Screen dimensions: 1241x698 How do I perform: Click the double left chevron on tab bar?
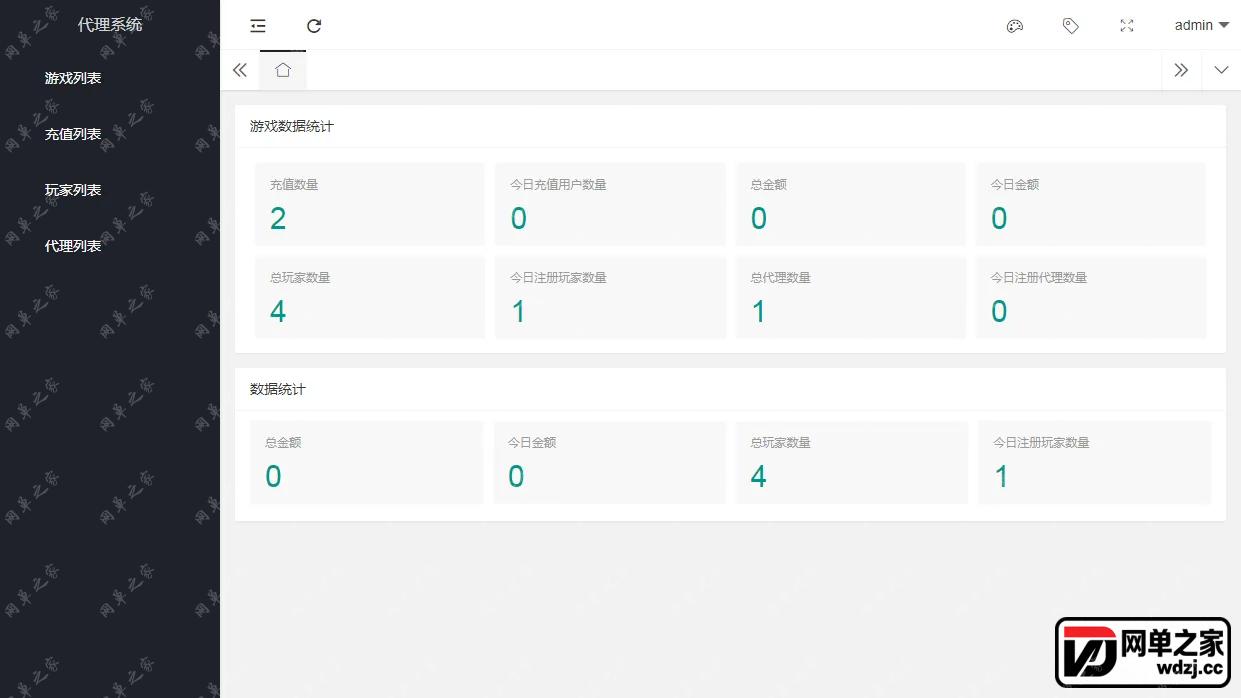click(x=240, y=70)
